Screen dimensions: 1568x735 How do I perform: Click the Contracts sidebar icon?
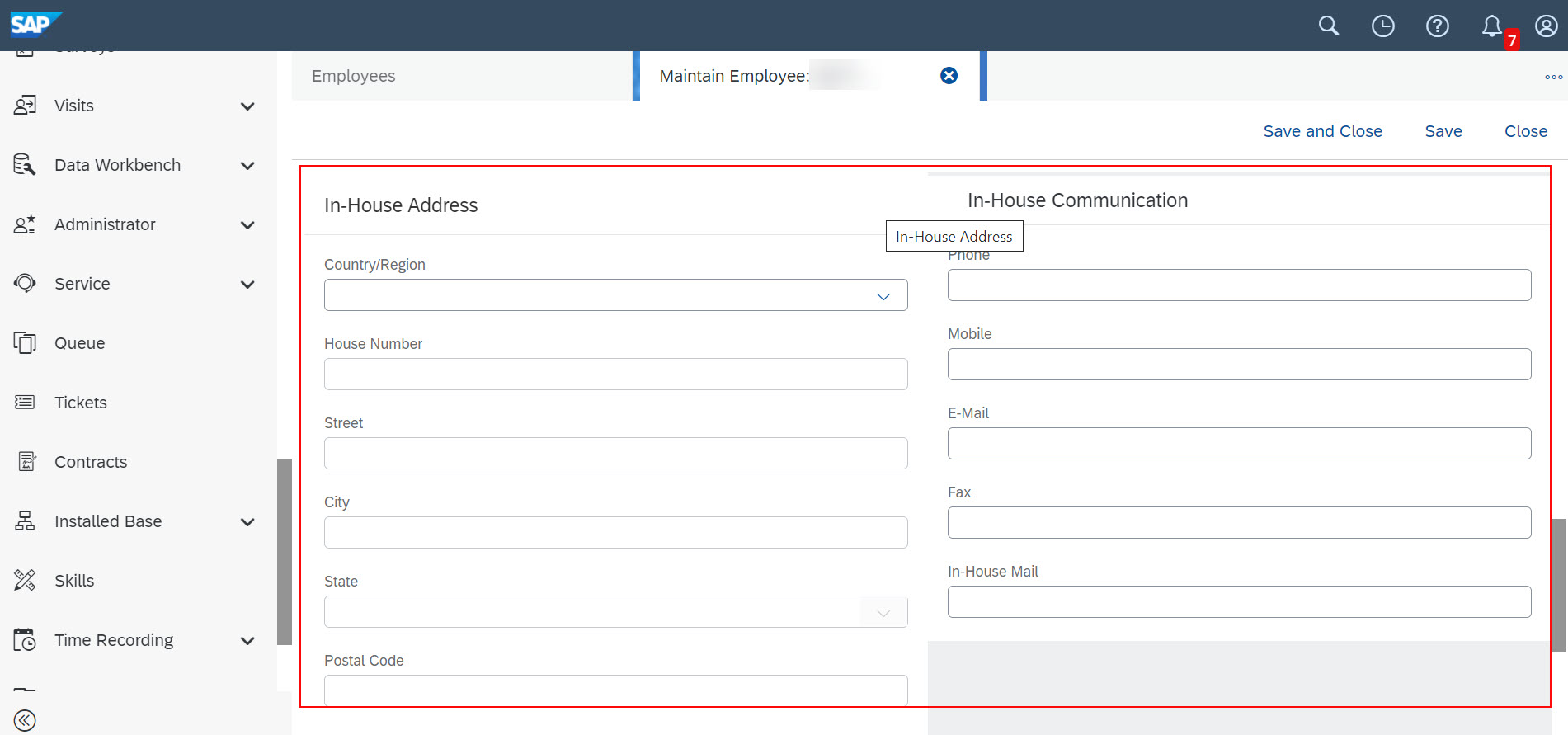26,462
